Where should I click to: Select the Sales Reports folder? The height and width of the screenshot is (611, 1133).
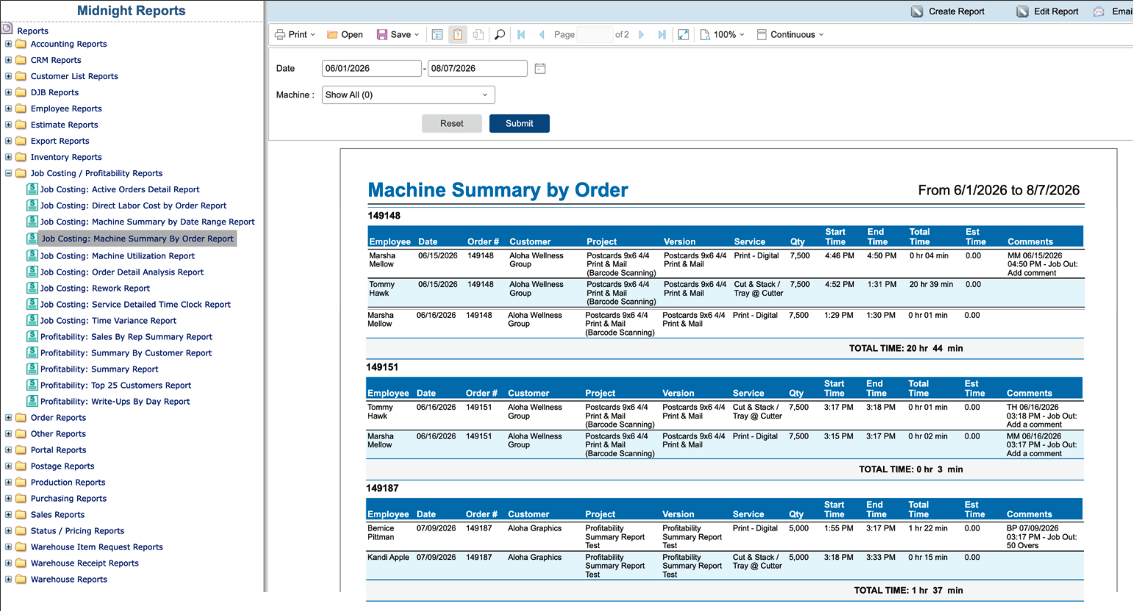[57, 515]
